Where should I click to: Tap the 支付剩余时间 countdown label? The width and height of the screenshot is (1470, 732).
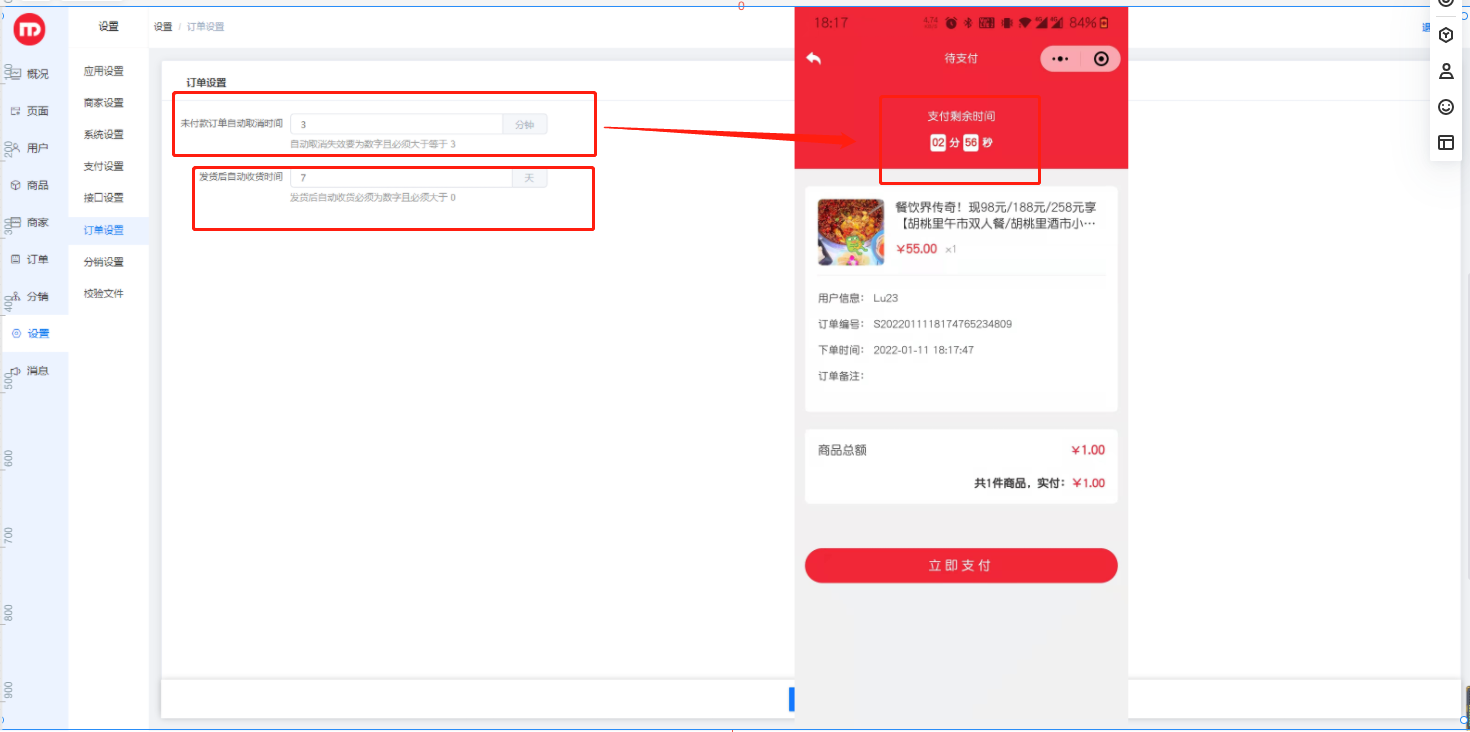point(961,116)
